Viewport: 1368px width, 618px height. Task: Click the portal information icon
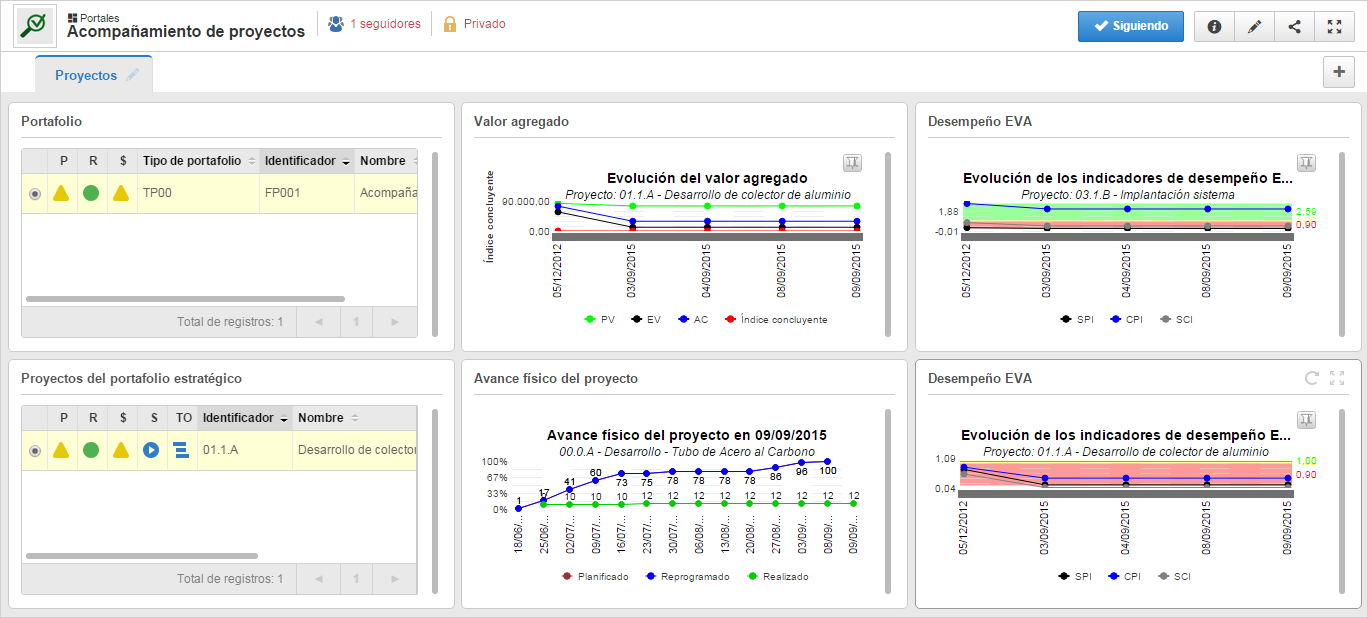[1214, 27]
